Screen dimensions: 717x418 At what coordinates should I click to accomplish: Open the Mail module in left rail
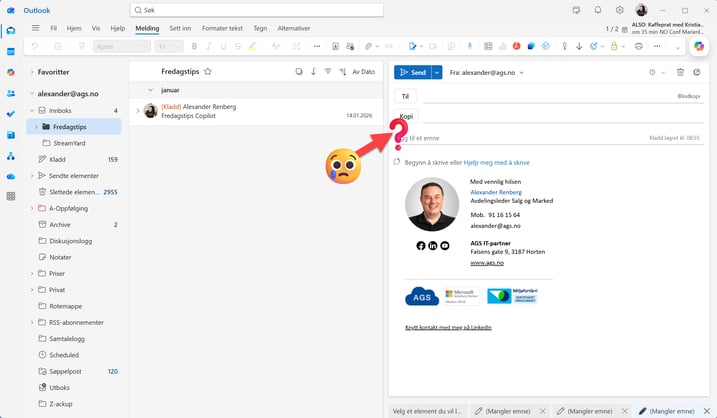[x=11, y=31]
